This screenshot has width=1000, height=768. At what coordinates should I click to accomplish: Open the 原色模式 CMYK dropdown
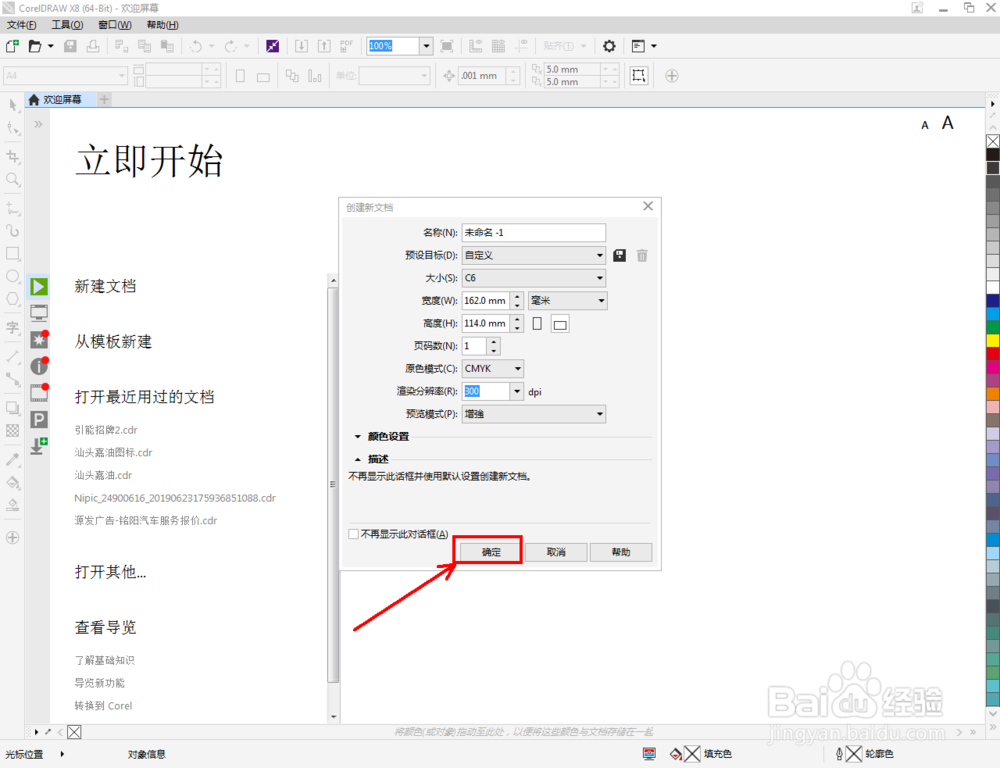[x=493, y=369]
